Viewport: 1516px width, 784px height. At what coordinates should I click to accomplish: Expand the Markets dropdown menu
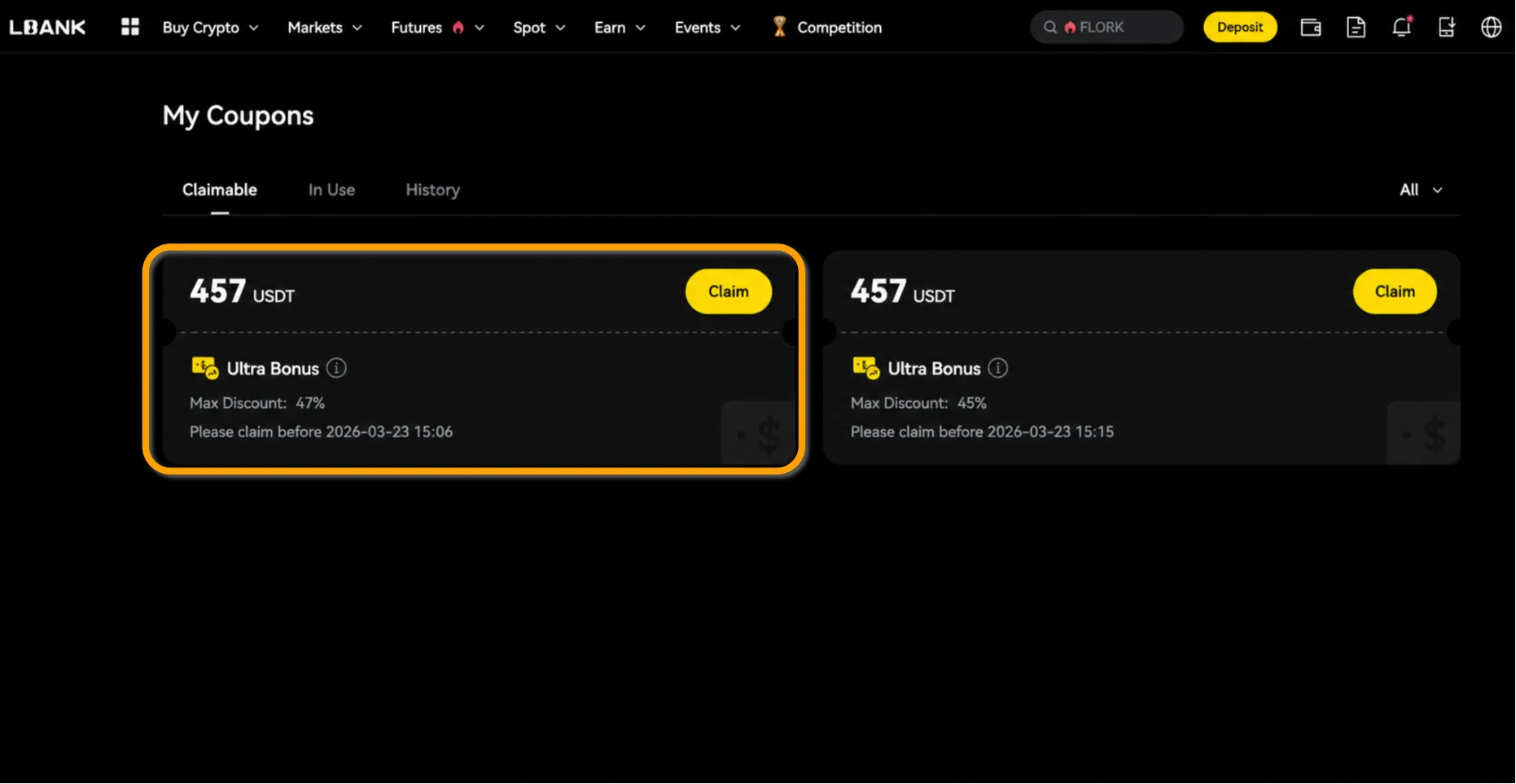(x=324, y=27)
